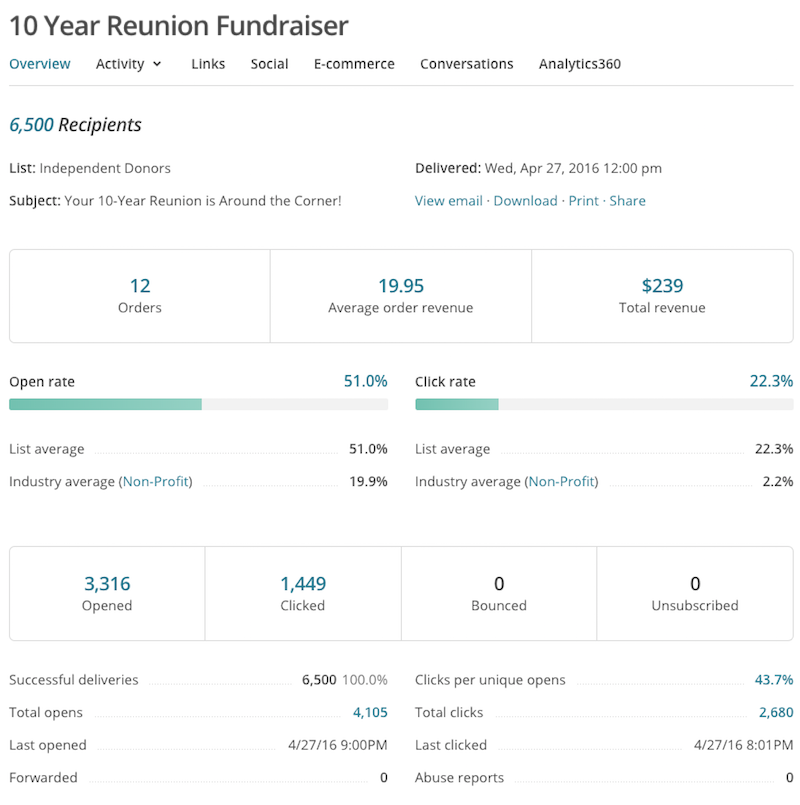Download the campaign report
This screenshot has height=805, width=800.
coord(525,201)
